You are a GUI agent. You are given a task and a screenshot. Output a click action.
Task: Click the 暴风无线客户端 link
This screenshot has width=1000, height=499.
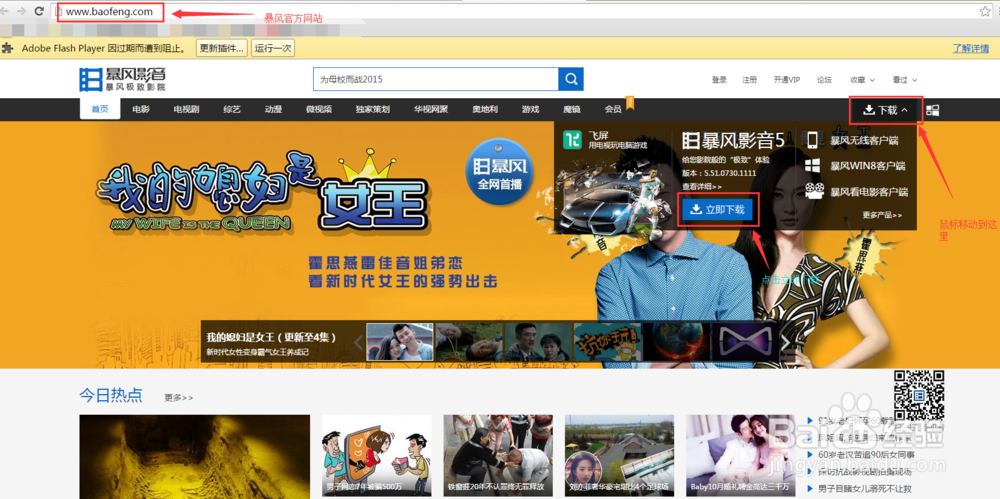pos(864,140)
